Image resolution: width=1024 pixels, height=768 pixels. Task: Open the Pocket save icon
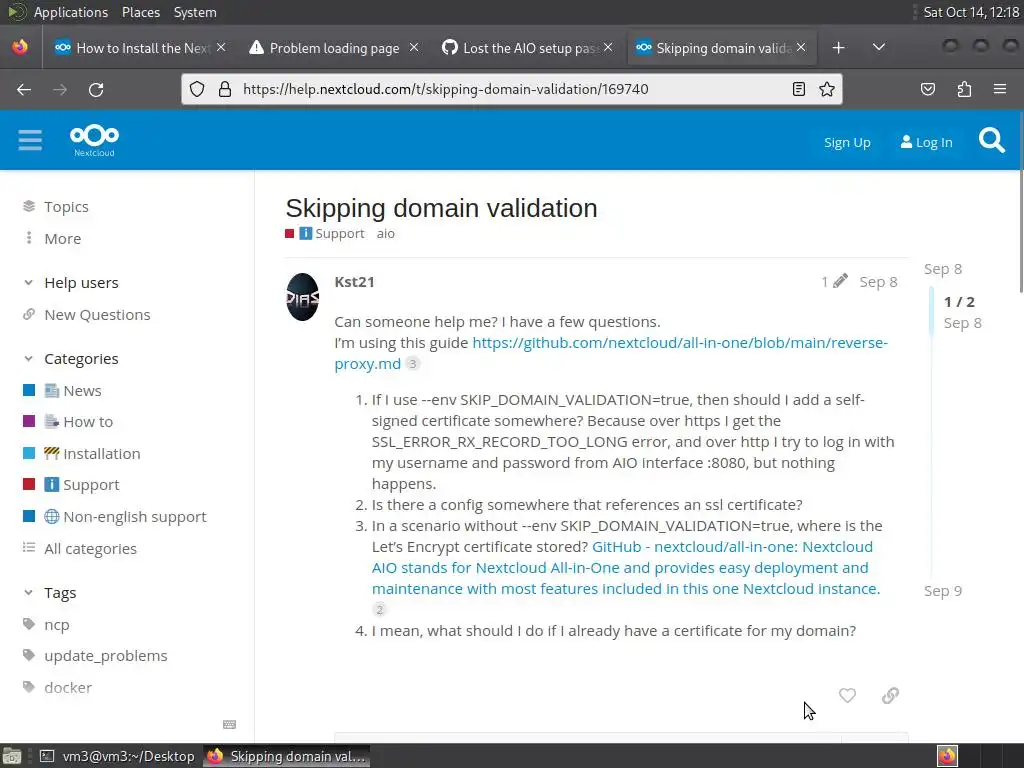[x=928, y=89]
